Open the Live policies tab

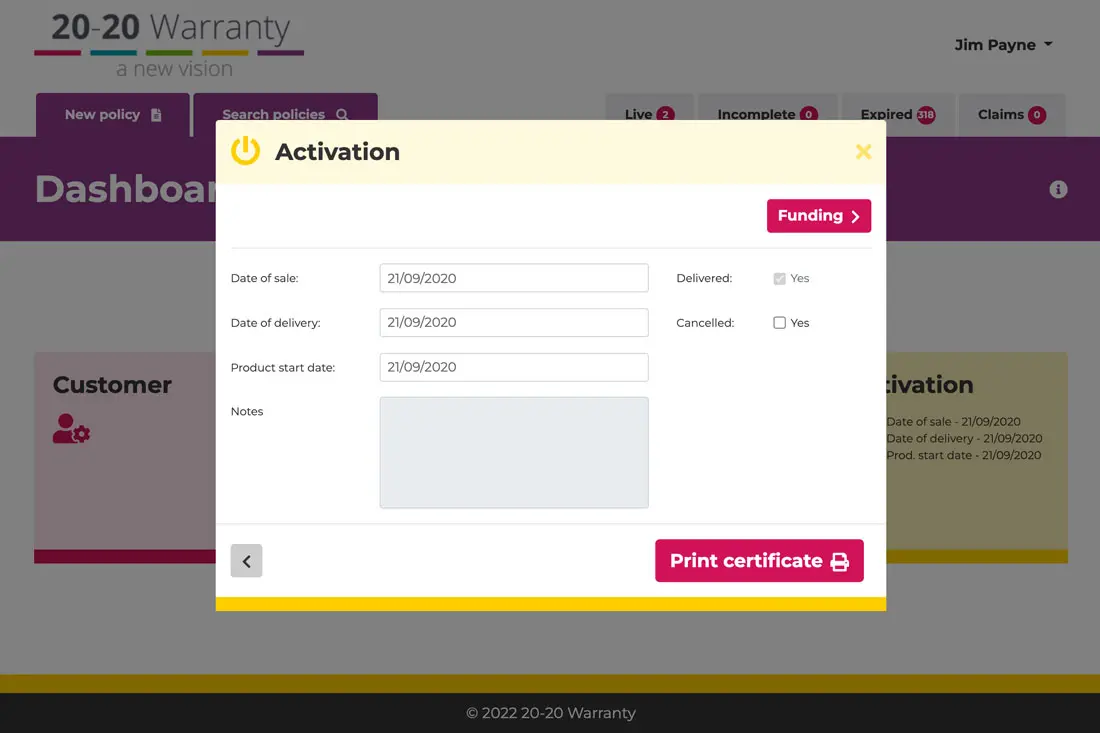(x=648, y=115)
